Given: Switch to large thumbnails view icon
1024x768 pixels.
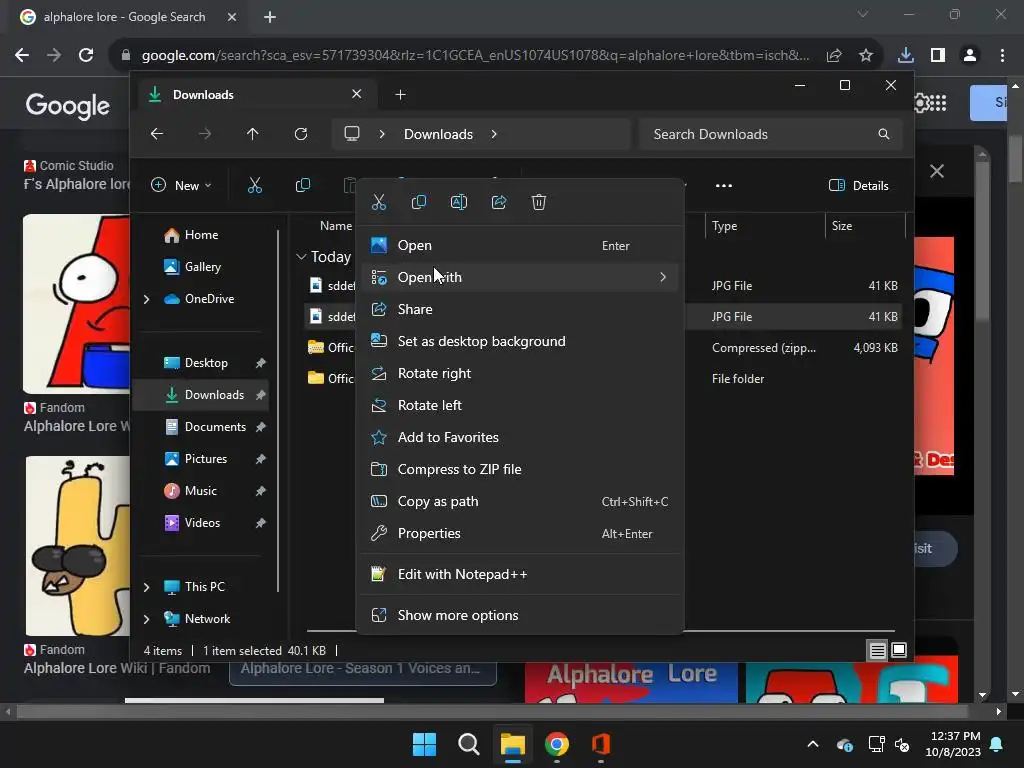Looking at the screenshot, I should 899,650.
